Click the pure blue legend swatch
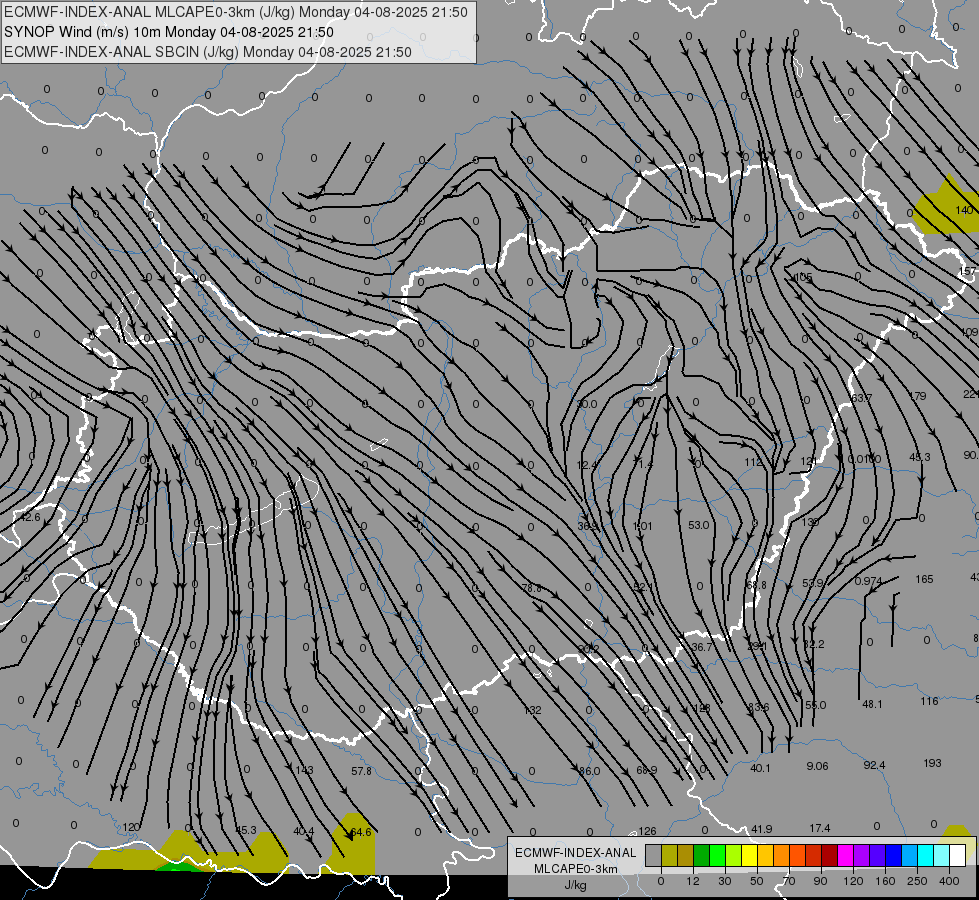The image size is (979, 900). 894,855
